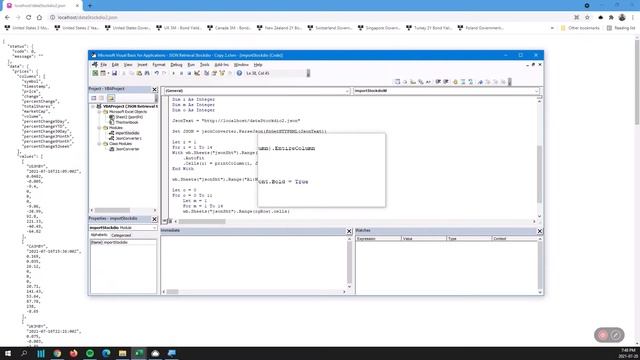
Task: Open the VBA Help menu
Action: 258,64
